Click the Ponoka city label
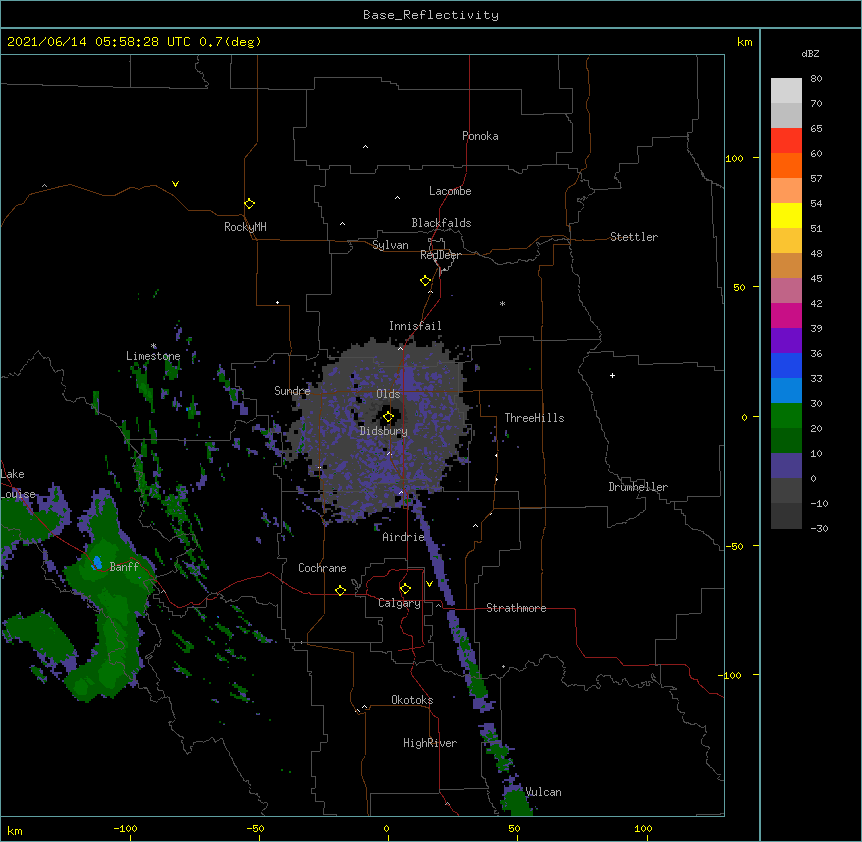This screenshot has height=842, width=862. pyautogui.click(x=480, y=136)
